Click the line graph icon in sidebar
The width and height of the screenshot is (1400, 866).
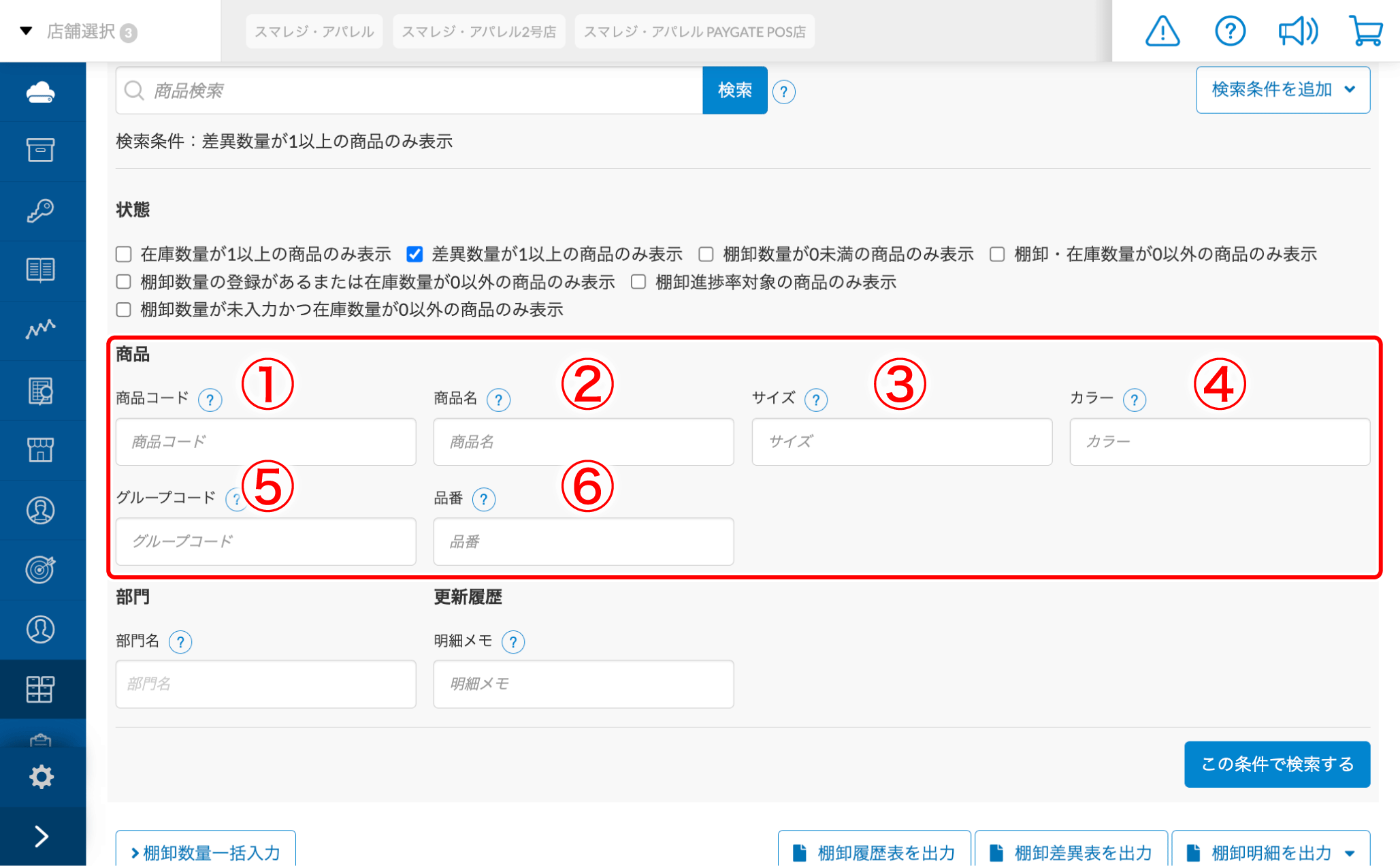41,330
